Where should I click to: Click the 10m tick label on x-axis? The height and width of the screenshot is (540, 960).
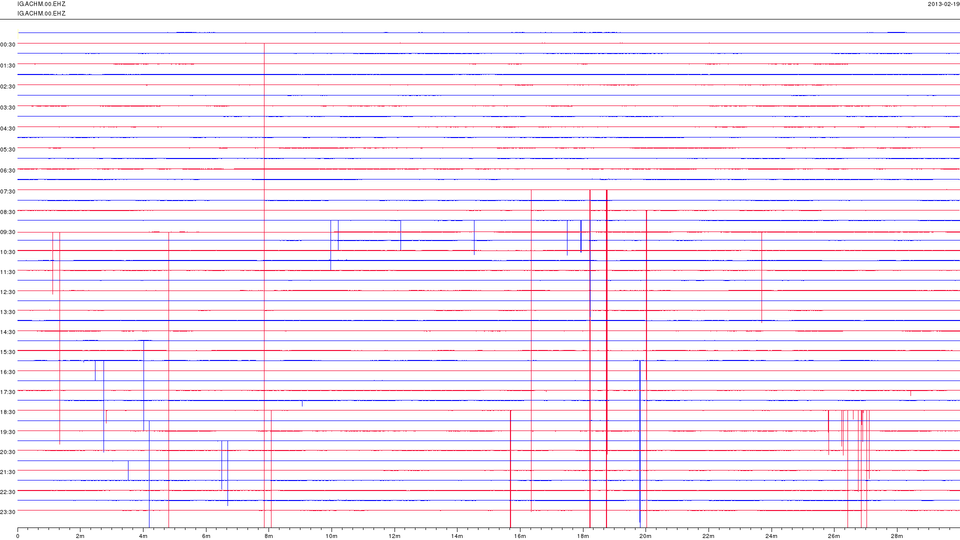point(331,536)
